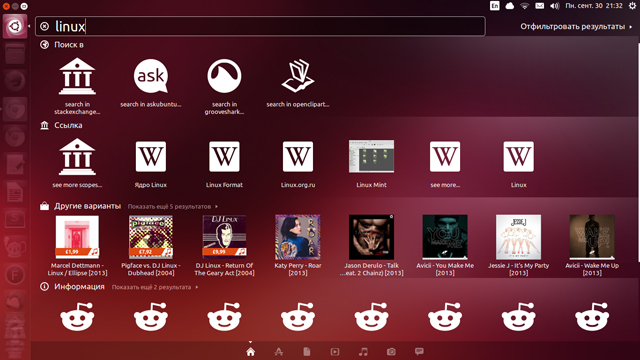Expand Показать ещё 2 результата
The width and height of the screenshot is (640, 360).
155,287
